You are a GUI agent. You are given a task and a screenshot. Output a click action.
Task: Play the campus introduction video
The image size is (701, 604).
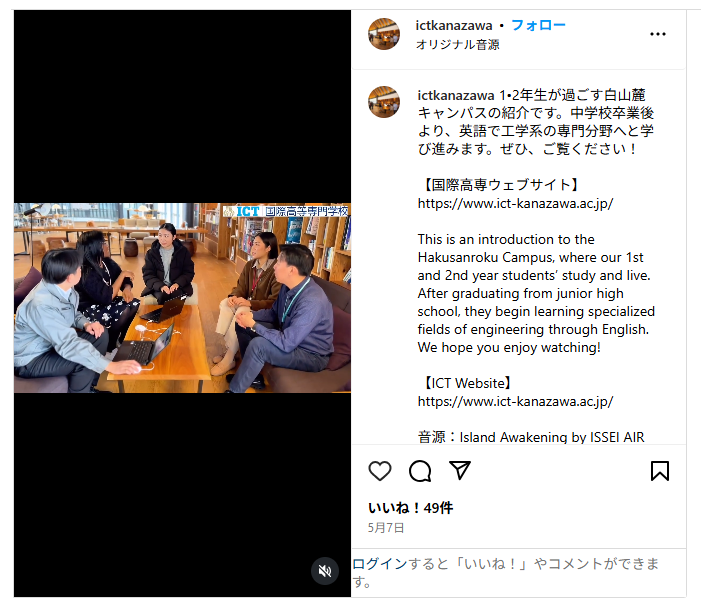pyautogui.click(x=182, y=298)
